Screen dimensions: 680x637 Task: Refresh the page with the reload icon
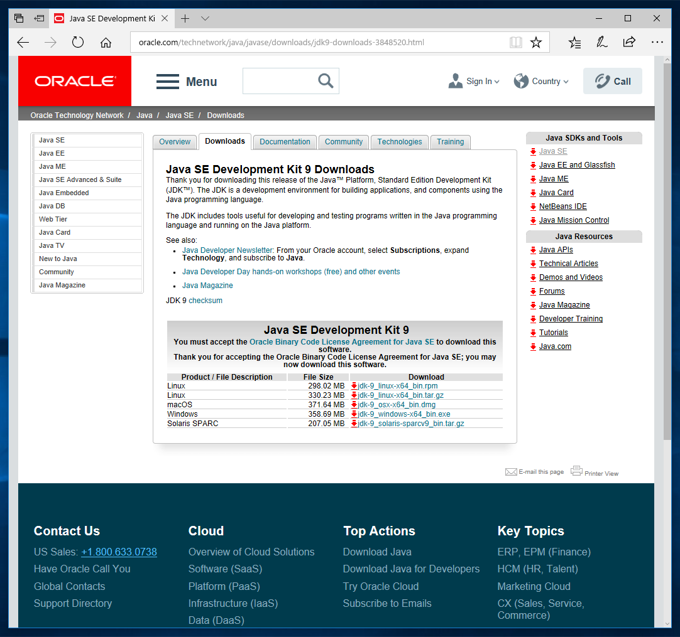[78, 42]
